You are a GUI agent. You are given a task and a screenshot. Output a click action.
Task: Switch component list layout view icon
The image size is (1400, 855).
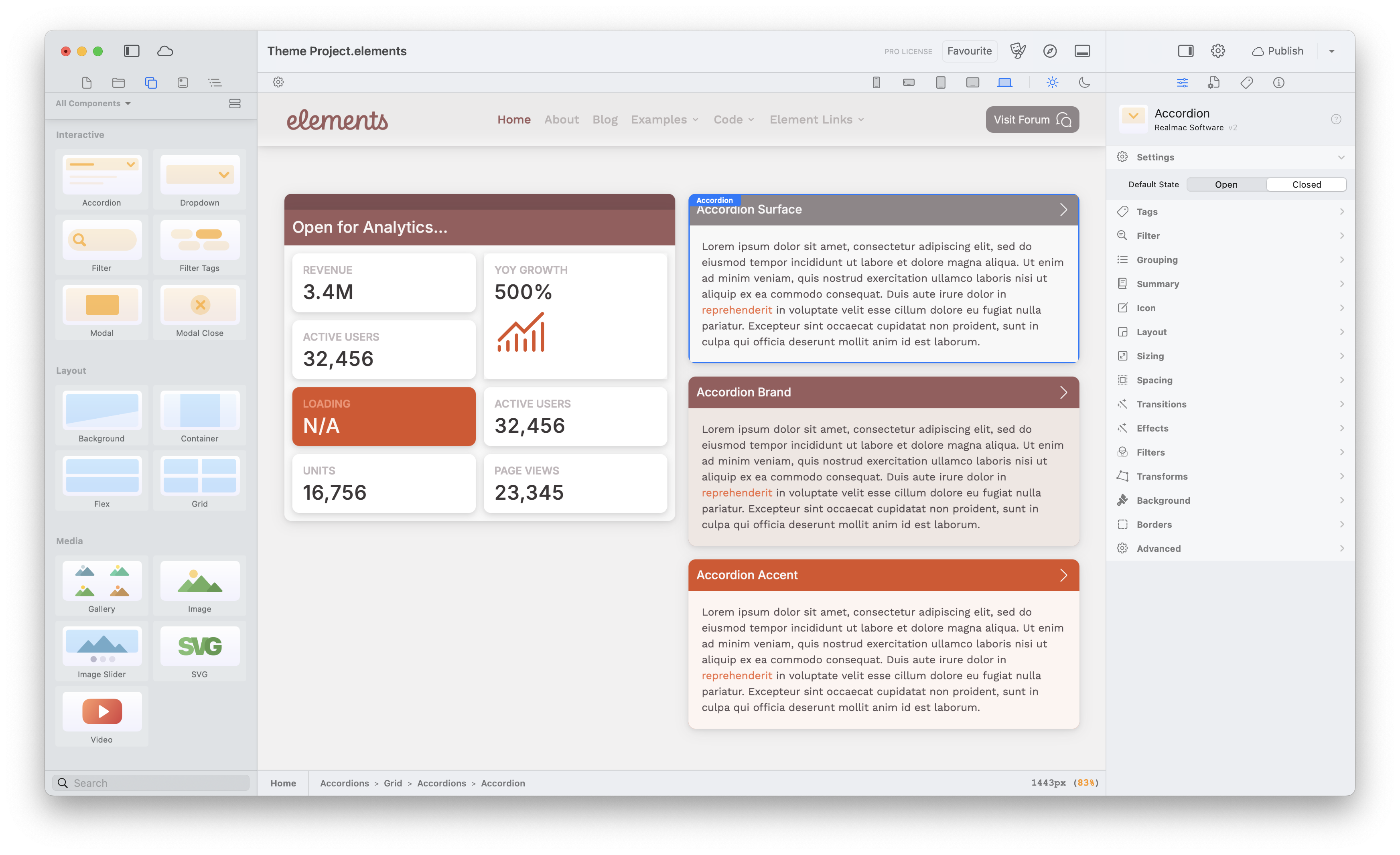pos(235,103)
